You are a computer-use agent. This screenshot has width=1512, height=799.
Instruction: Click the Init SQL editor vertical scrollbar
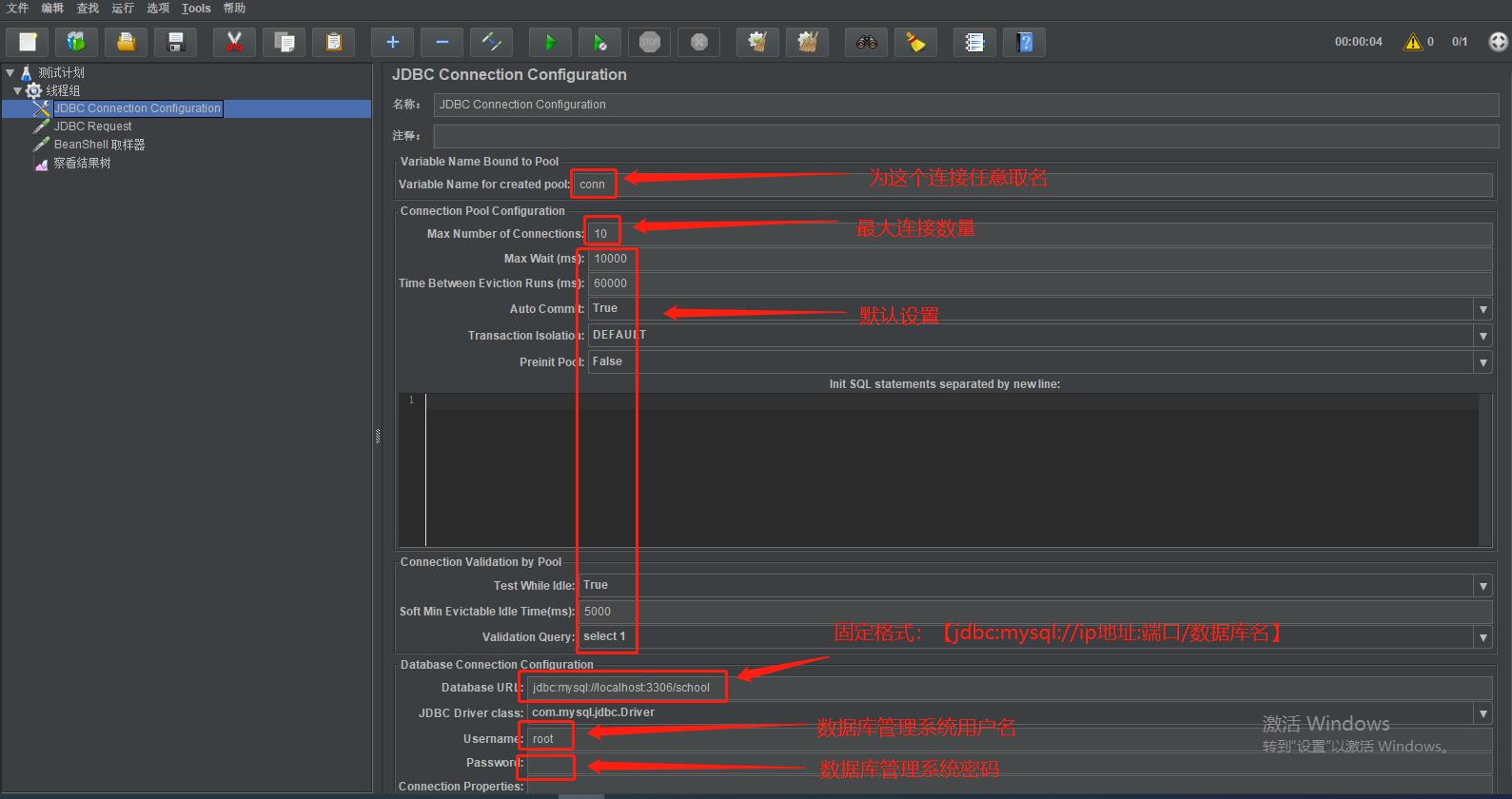pyautogui.click(x=1485, y=470)
